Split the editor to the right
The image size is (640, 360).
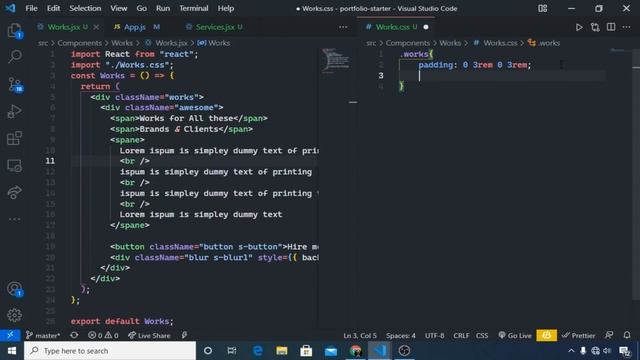coord(611,27)
